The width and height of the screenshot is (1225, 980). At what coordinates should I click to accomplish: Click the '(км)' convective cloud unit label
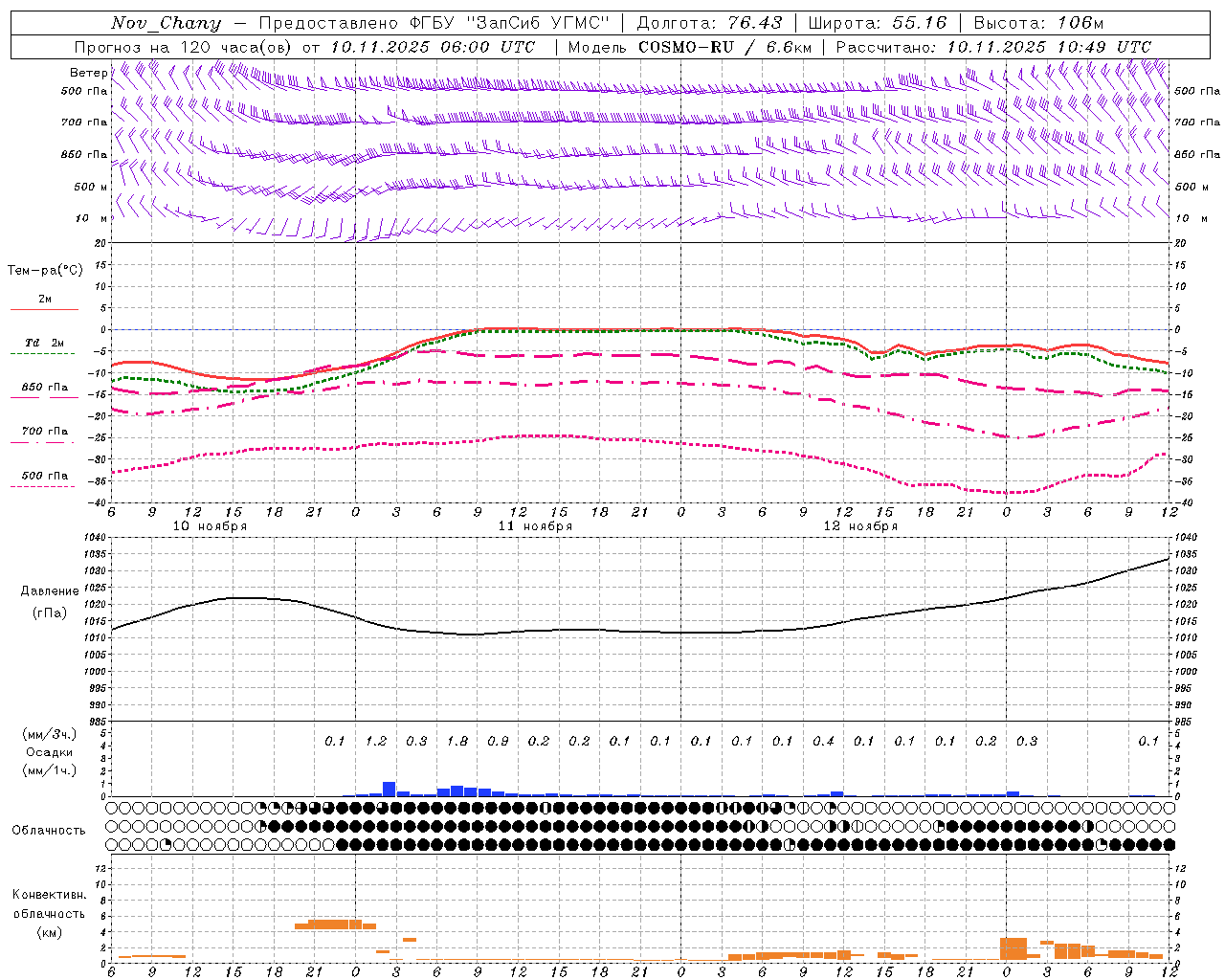[x=49, y=933]
